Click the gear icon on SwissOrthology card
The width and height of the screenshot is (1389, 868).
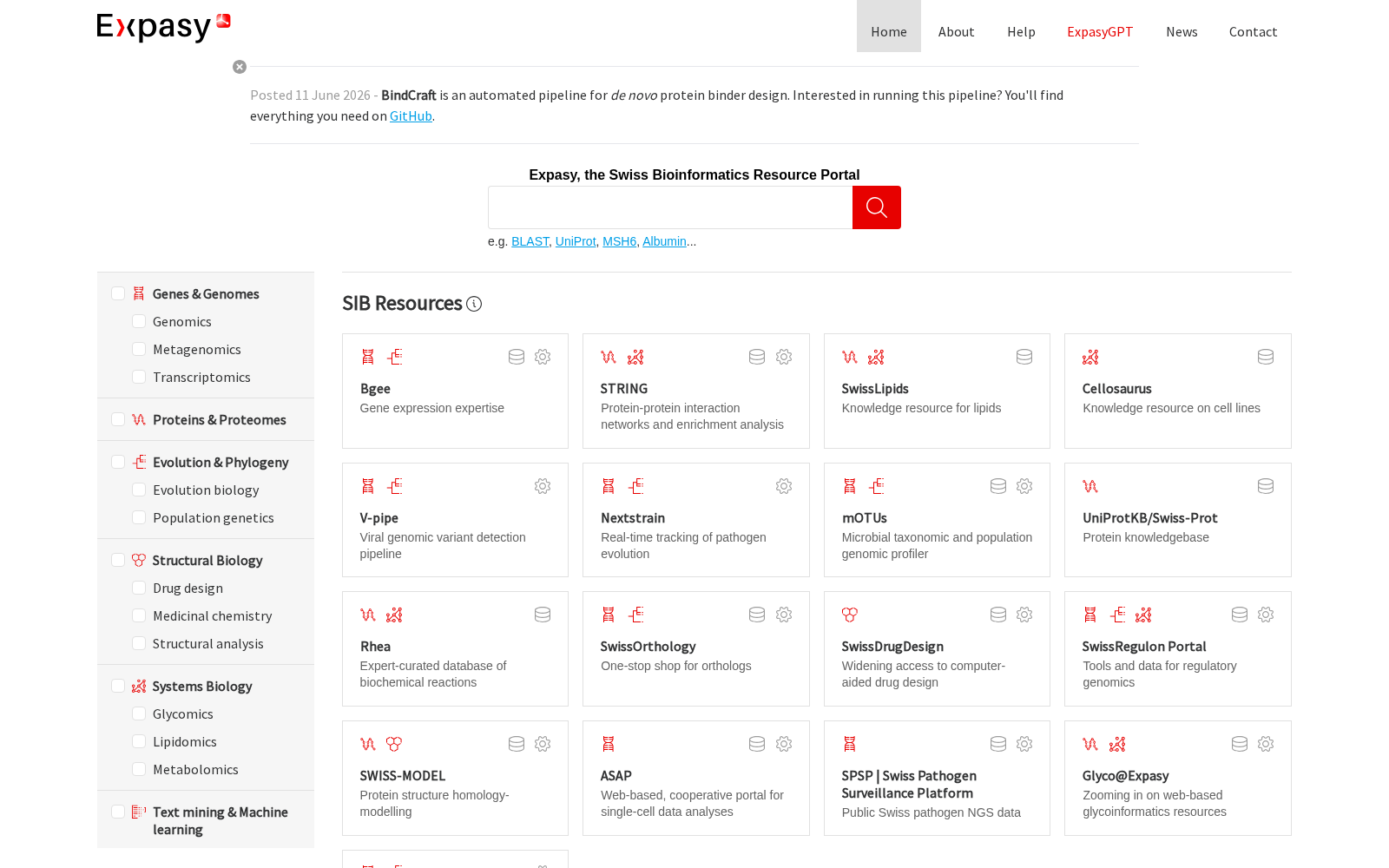click(x=784, y=615)
